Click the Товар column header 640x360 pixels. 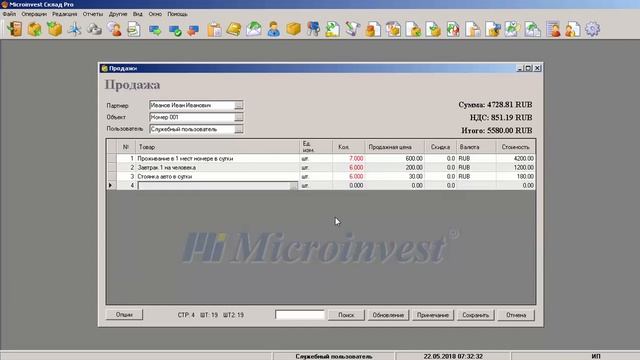[x=218, y=147]
